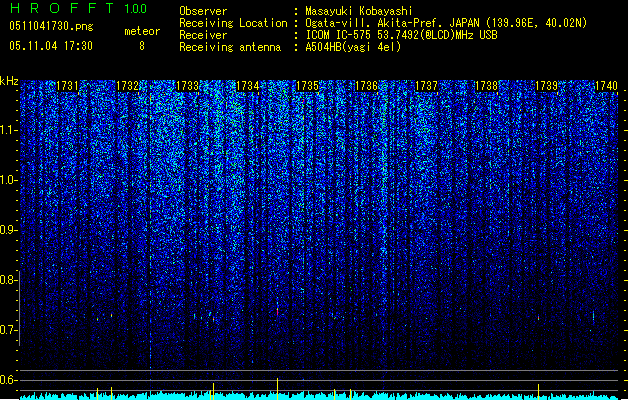Click the meteor label

142,31
